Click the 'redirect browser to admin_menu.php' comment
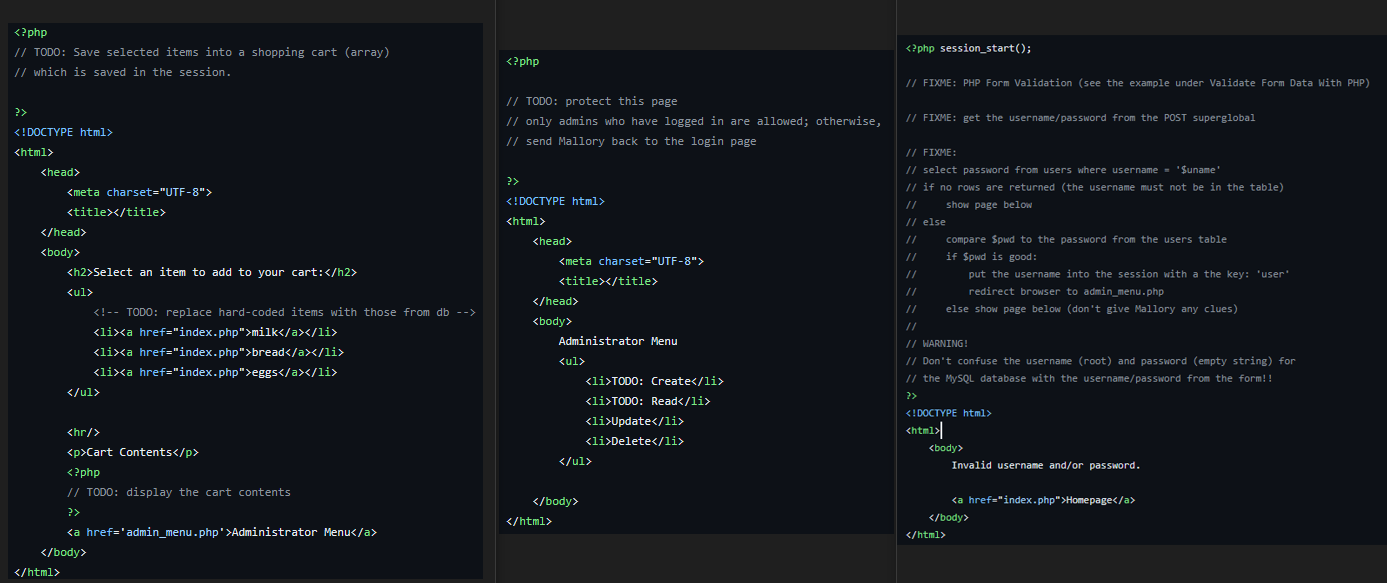1387x583 pixels. (x=1065, y=292)
